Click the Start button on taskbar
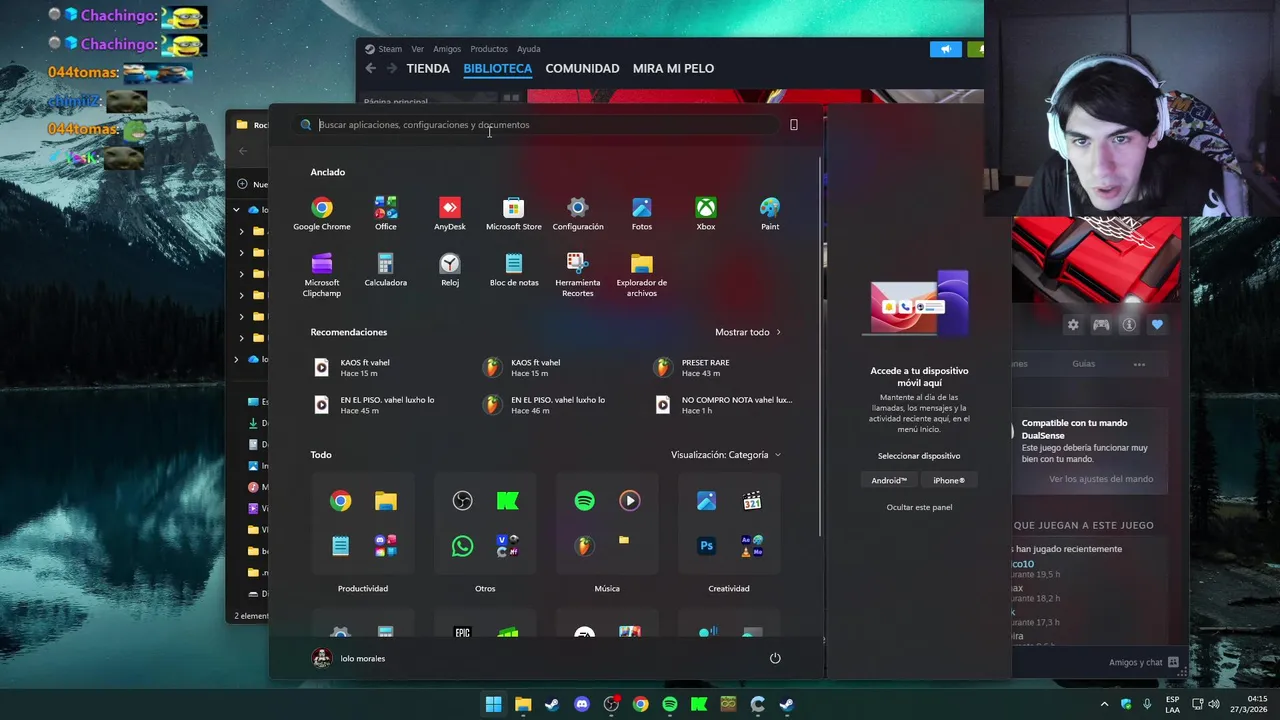 tap(493, 704)
